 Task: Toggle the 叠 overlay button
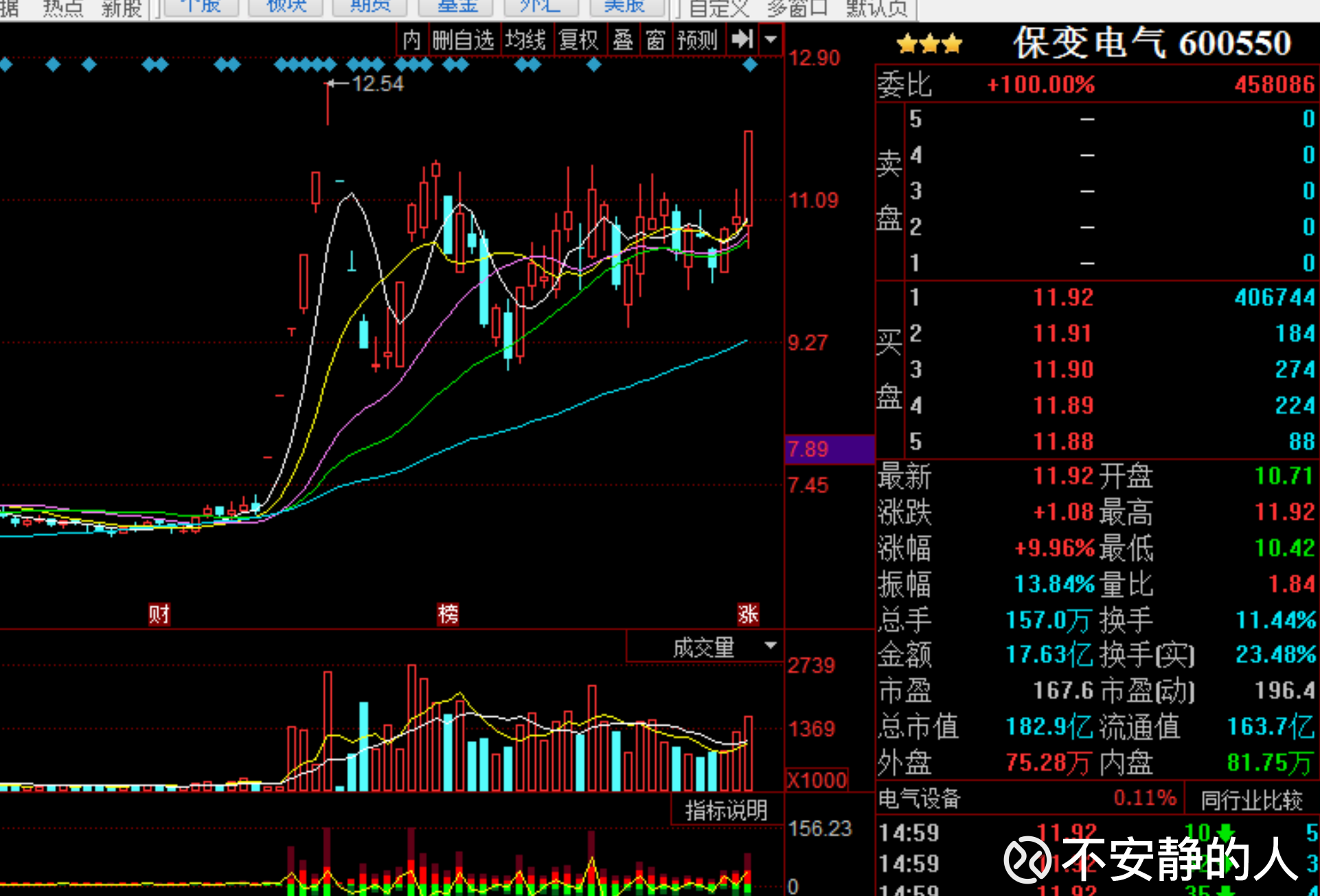623,40
